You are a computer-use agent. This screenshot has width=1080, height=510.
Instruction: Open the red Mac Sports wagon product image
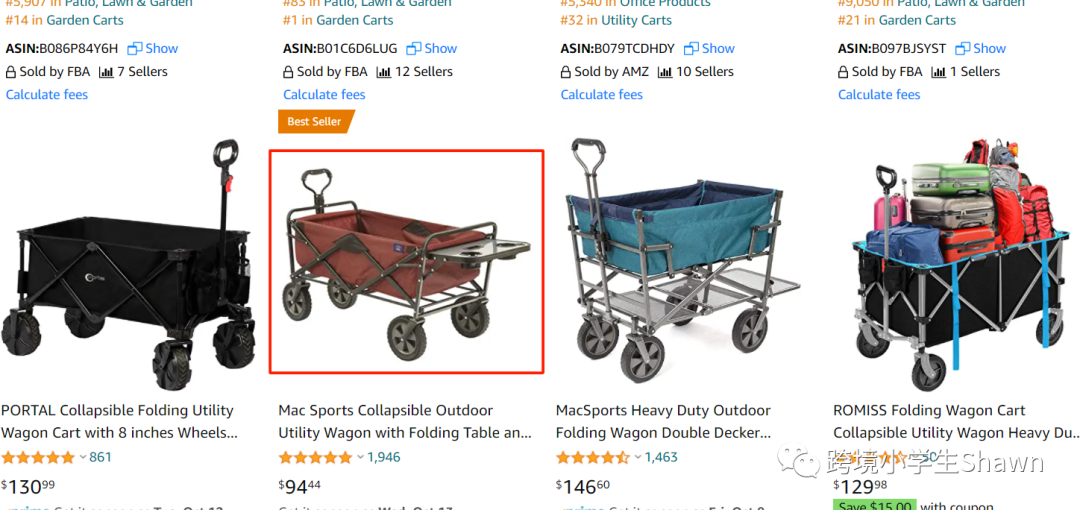point(406,261)
